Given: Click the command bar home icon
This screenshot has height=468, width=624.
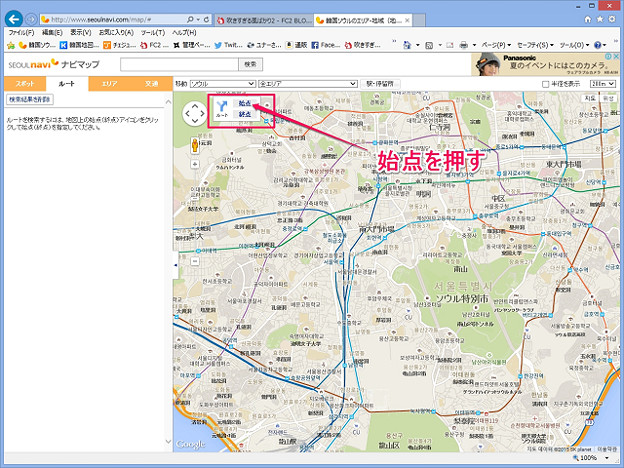Looking at the screenshot, I should click(407, 45).
